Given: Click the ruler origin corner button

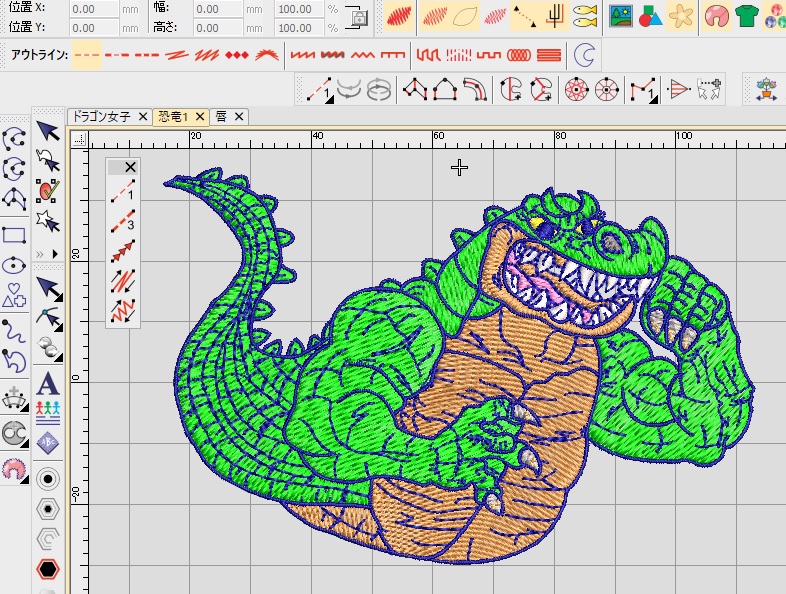Looking at the screenshot, I should click(x=79, y=140).
